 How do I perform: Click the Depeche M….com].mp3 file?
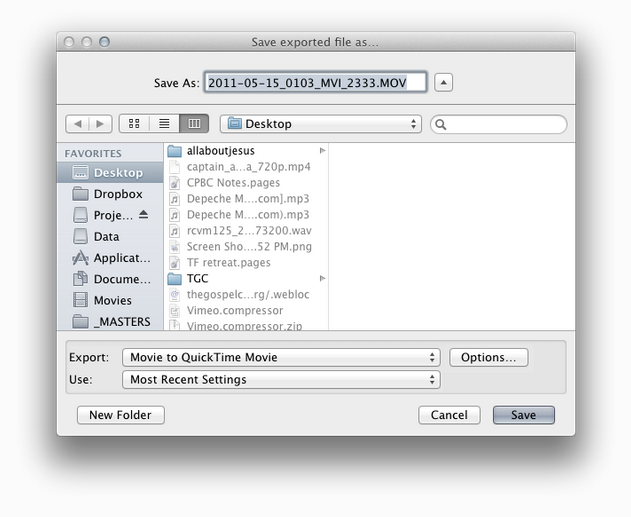pos(246,199)
